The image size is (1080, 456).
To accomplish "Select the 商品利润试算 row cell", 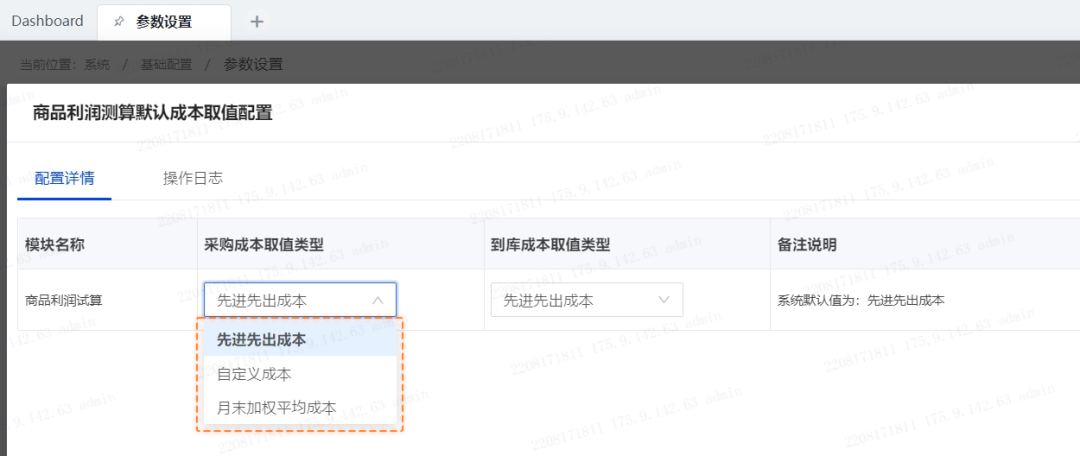I will click(64, 300).
